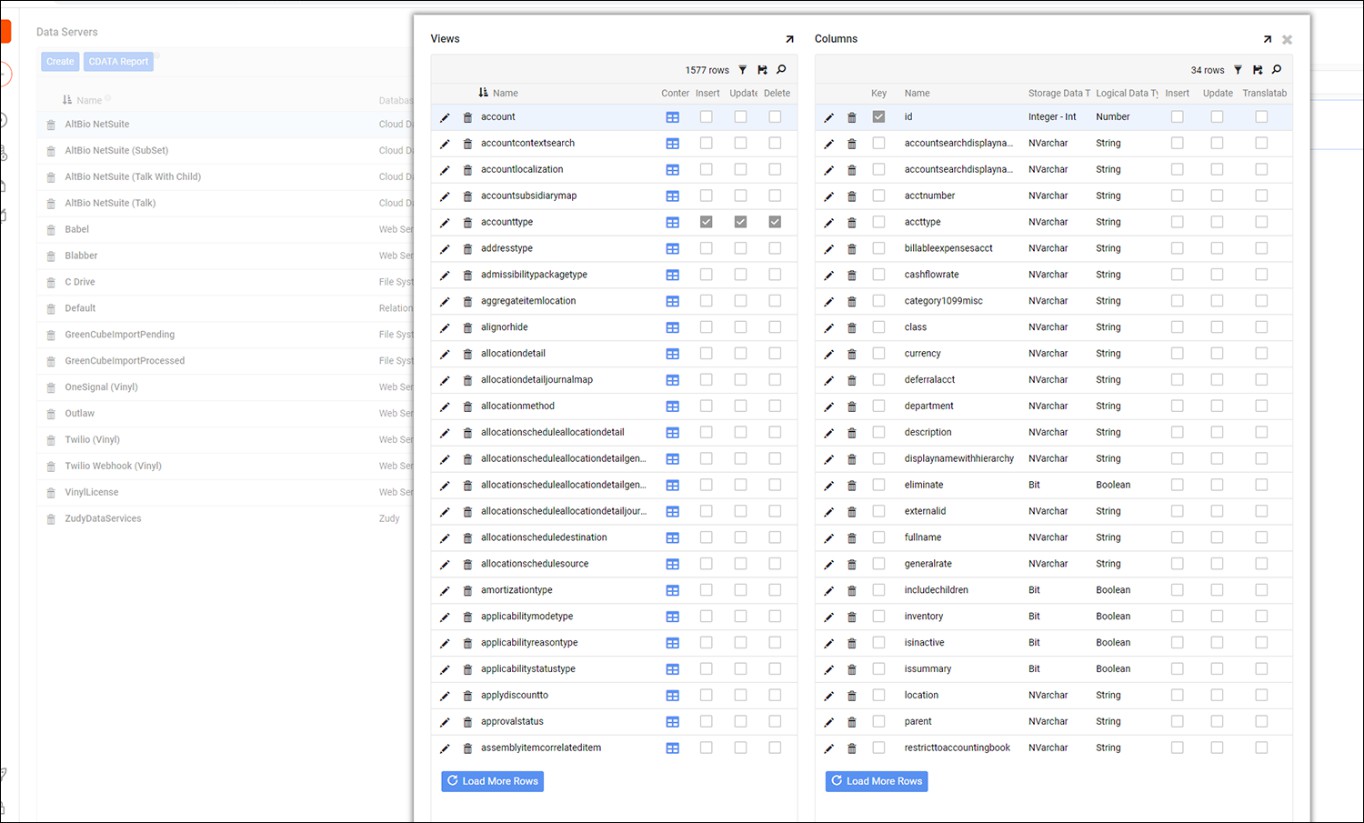Click Load More Rows under Columns
Viewport: 1364px width, 823px height.
[877, 781]
